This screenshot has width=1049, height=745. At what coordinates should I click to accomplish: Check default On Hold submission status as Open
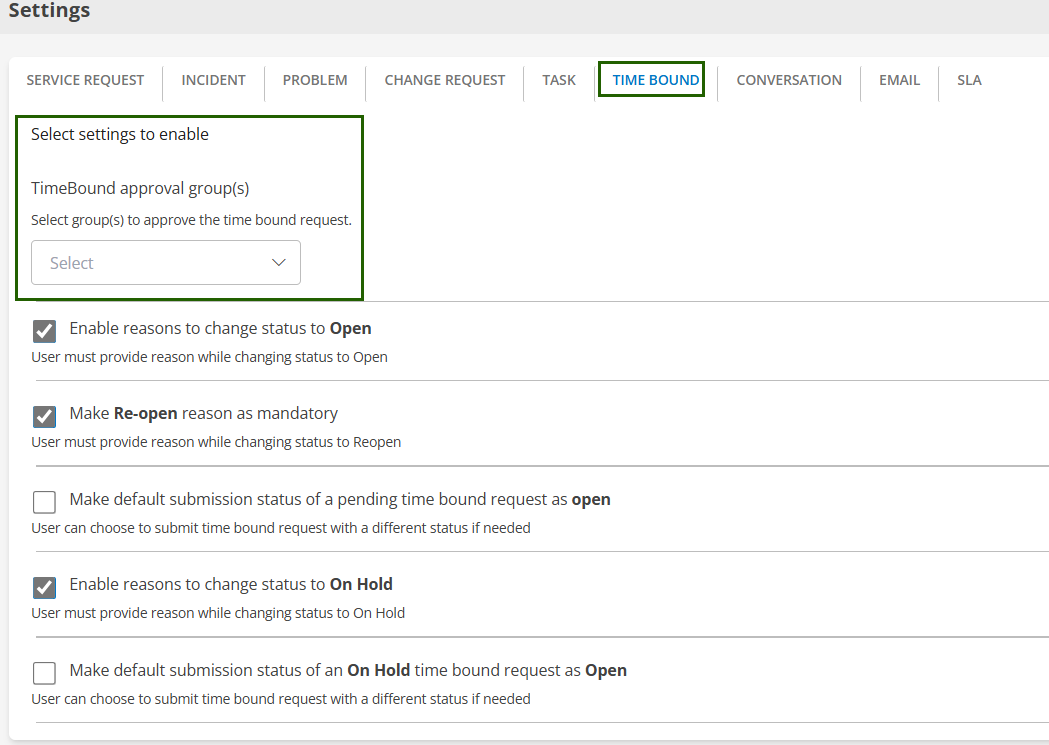coord(44,673)
